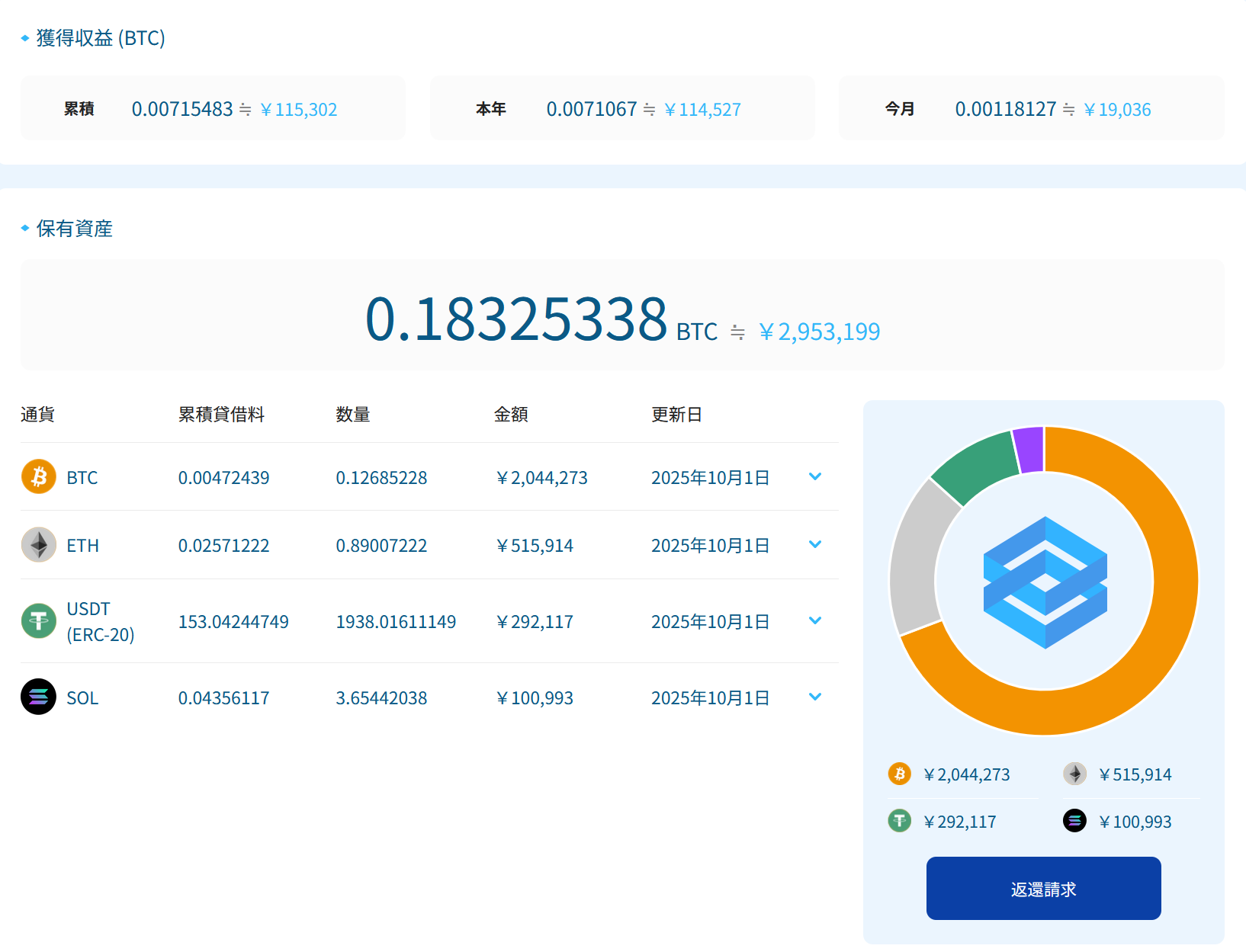Click the Bitcoin icon in the BTC row

coord(39,477)
